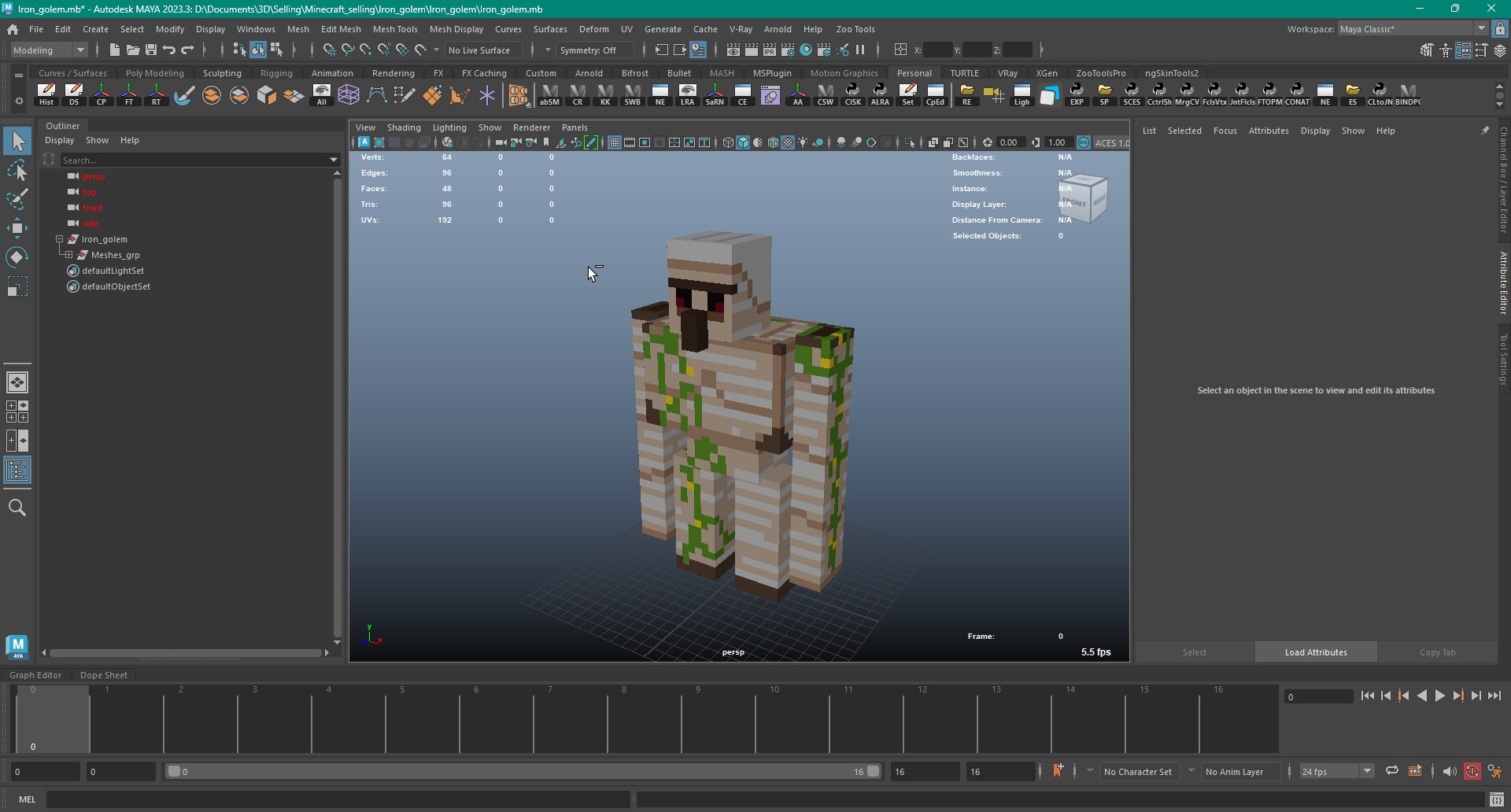Toggle playback looping mode
Viewport: 1511px width, 812px height.
click(1391, 771)
